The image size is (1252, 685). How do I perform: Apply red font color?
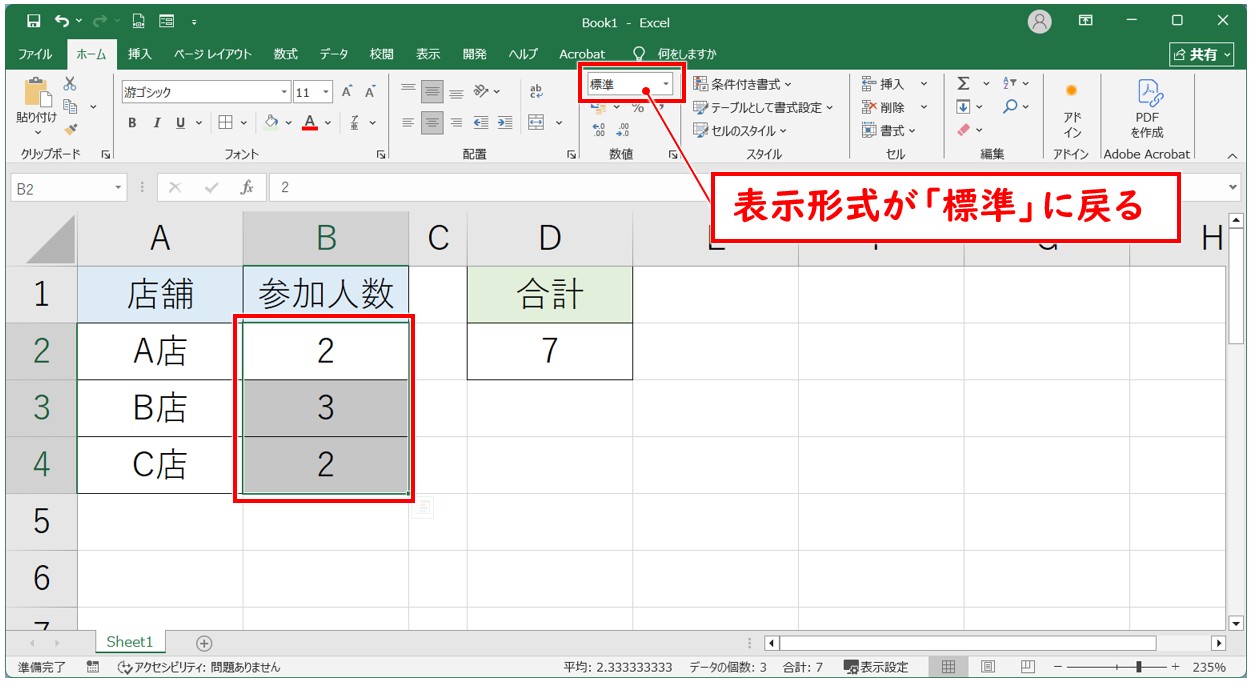pos(310,122)
